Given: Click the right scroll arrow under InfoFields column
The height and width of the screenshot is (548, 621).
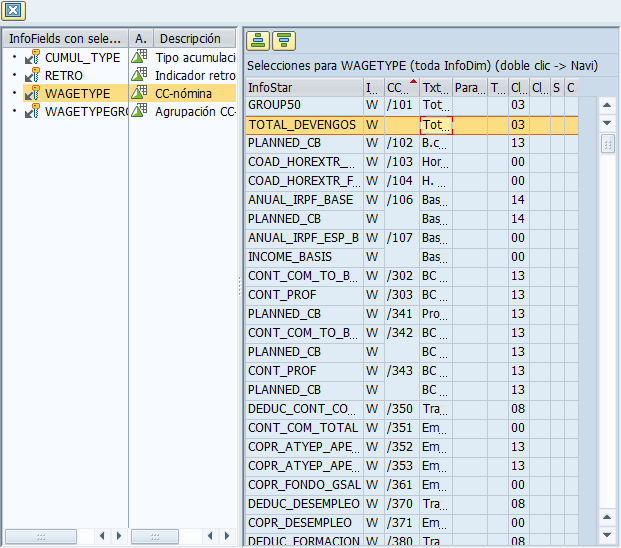Looking at the screenshot, I should point(119,536).
